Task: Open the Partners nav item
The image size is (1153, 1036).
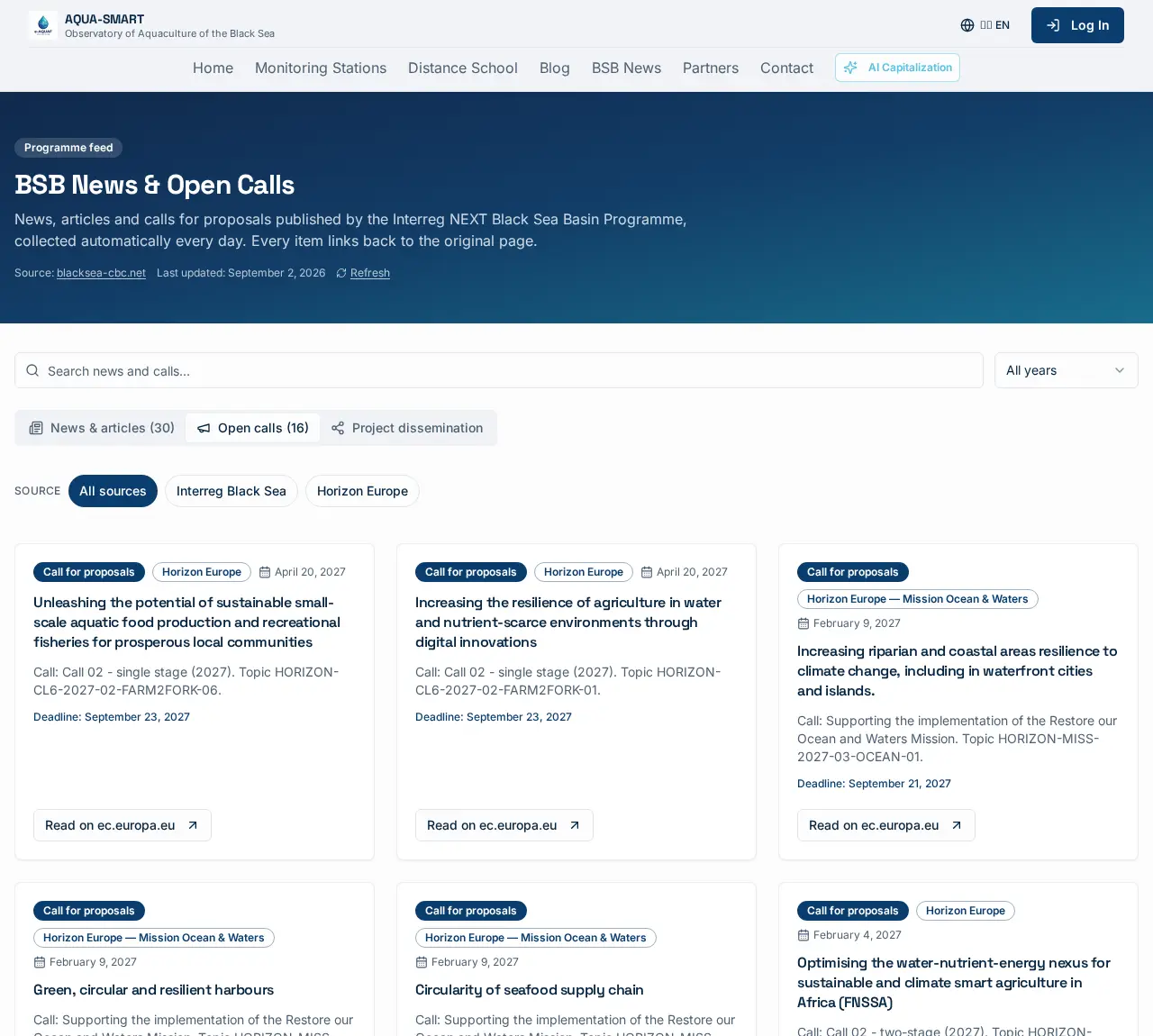Action: [x=711, y=68]
